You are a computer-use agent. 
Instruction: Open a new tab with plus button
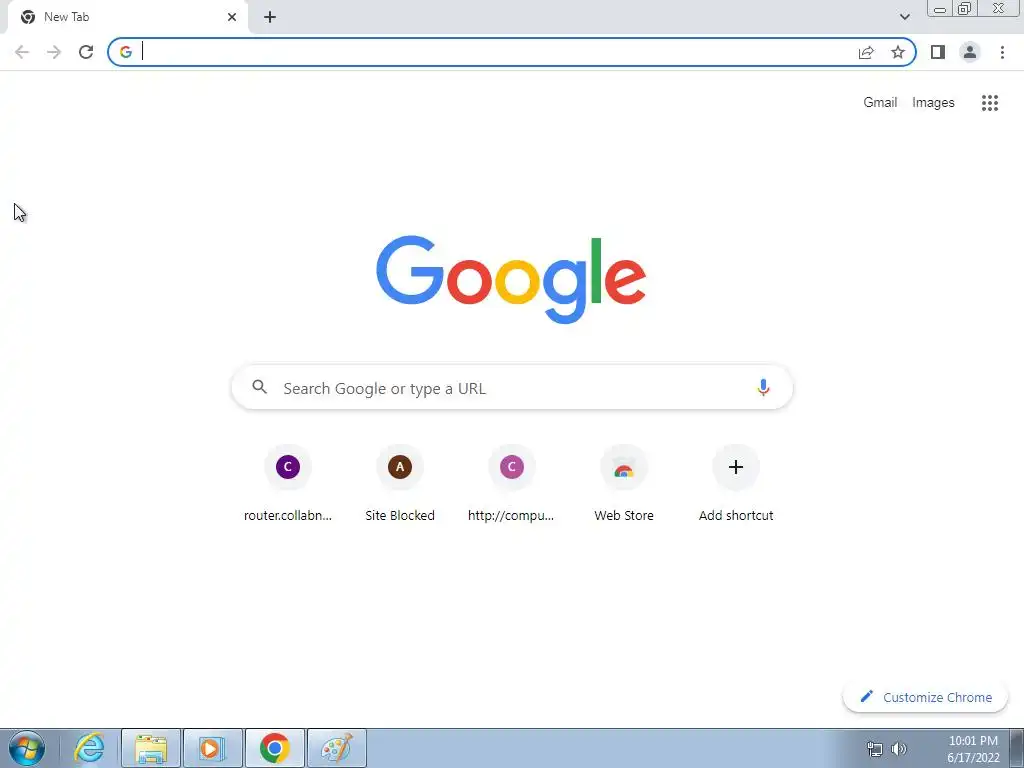(x=270, y=17)
